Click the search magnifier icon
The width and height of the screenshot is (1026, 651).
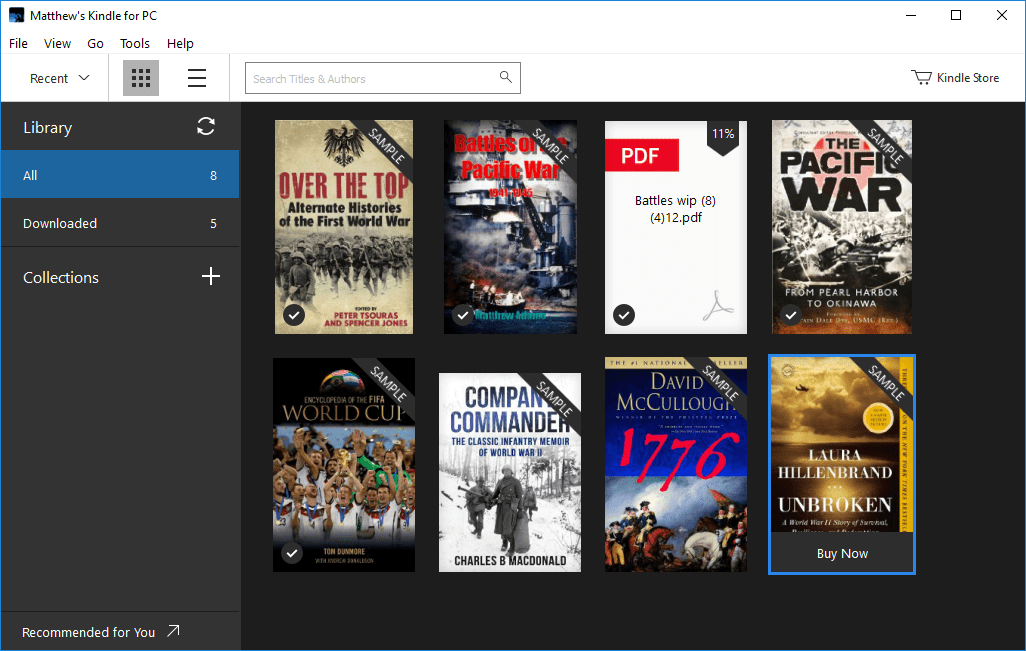click(505, 77)
